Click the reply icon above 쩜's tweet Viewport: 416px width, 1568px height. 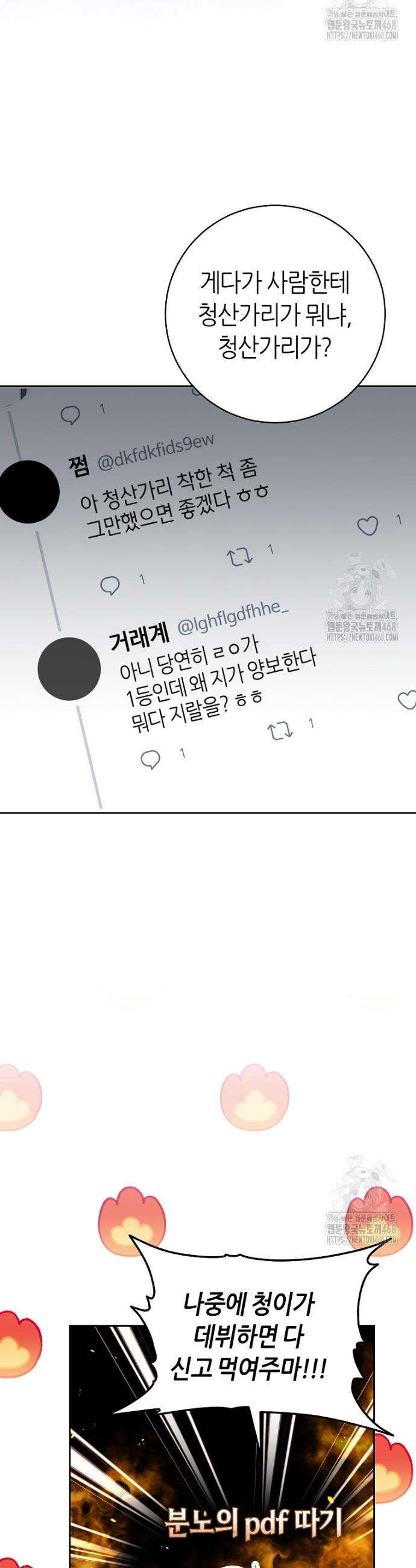[71, 415]
